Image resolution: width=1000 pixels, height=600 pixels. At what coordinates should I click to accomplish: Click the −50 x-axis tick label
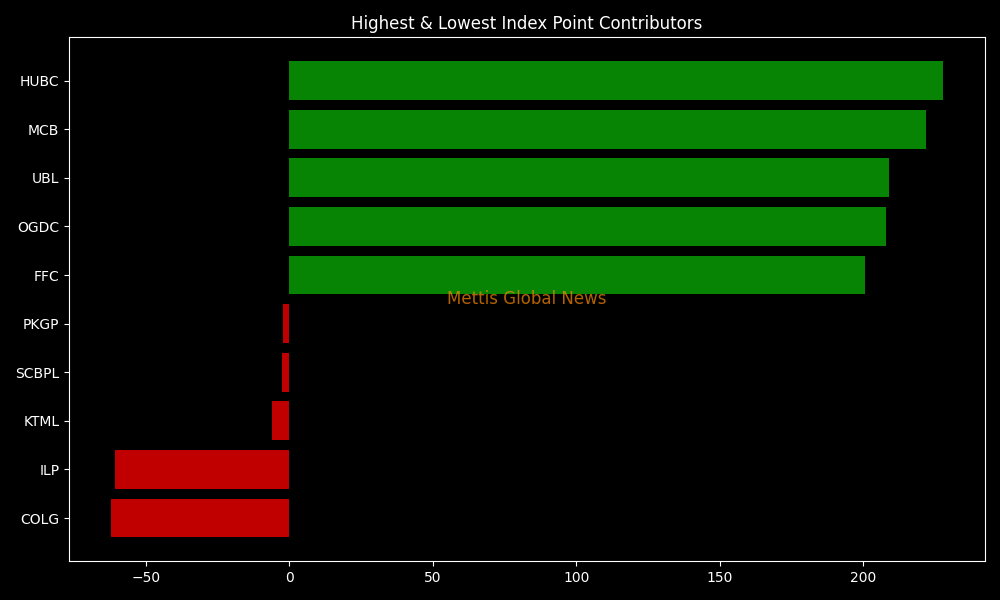point(146,577)
